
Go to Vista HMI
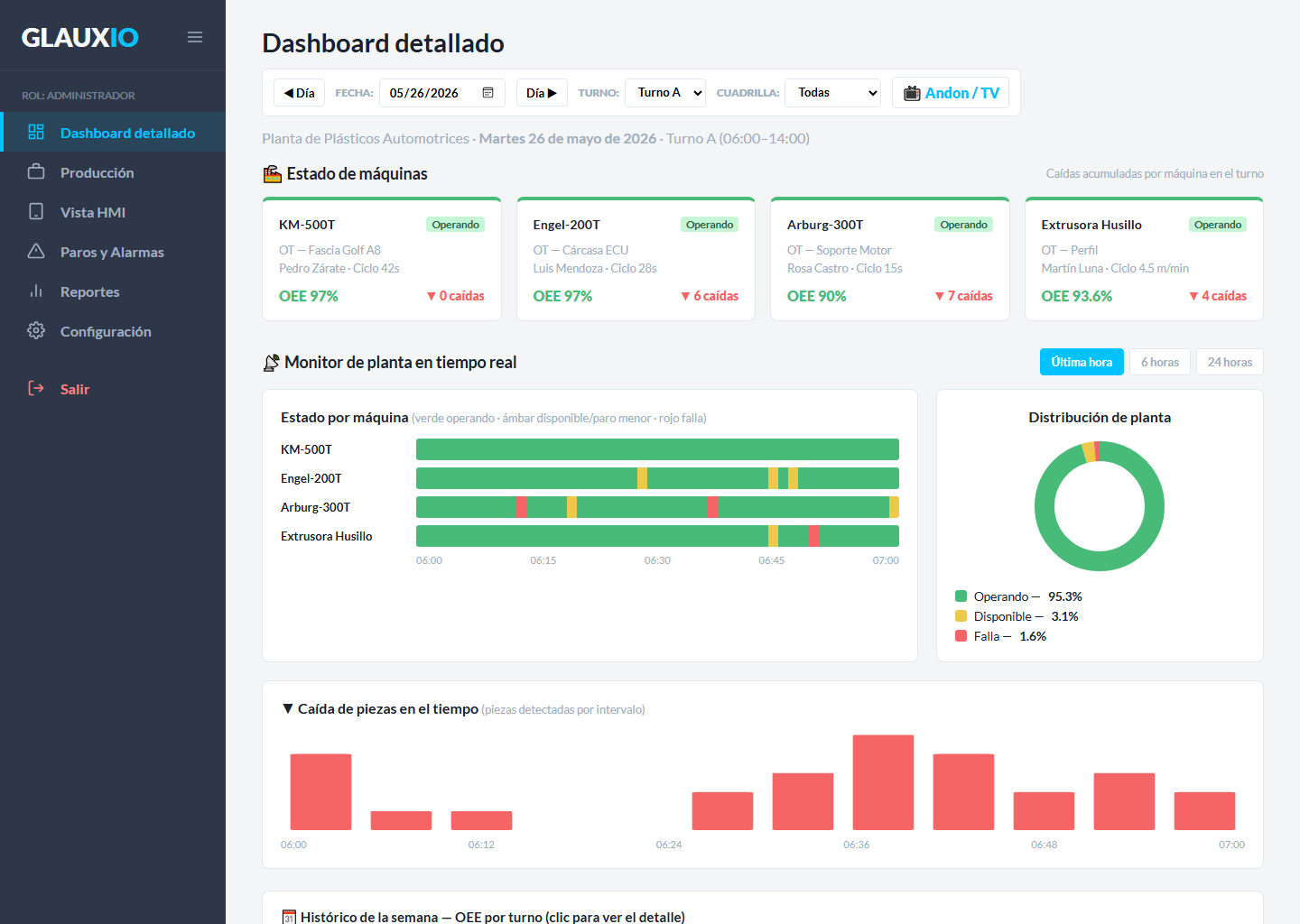point(113,211)
